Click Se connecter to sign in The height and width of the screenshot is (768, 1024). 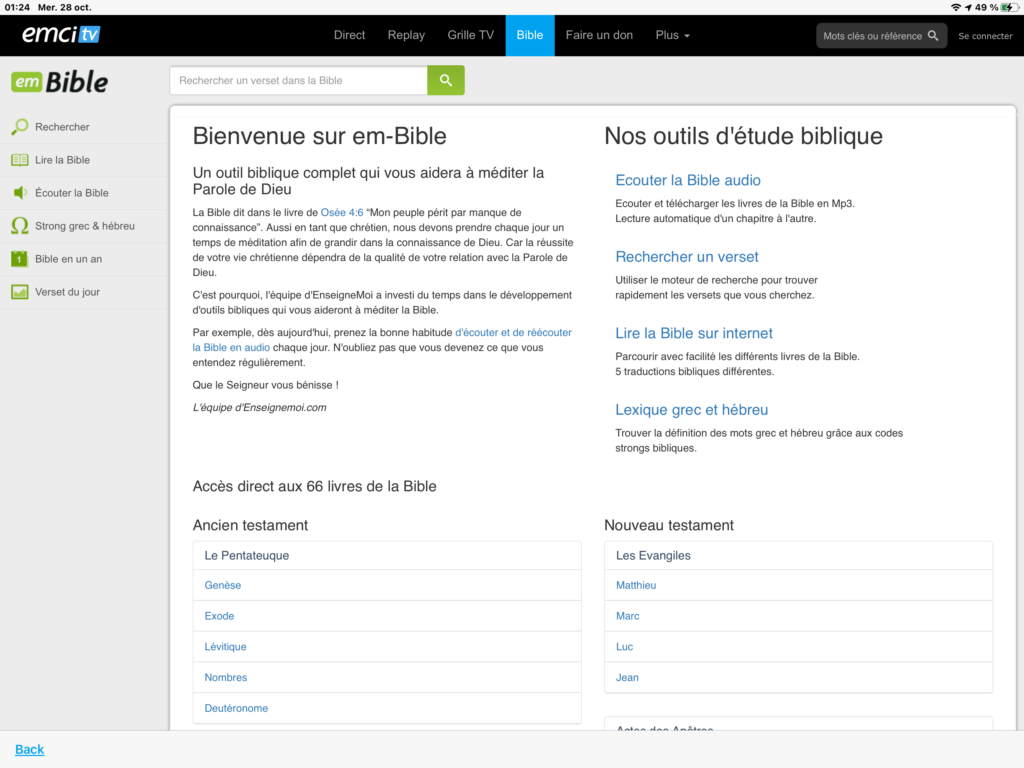pos(984,35)
